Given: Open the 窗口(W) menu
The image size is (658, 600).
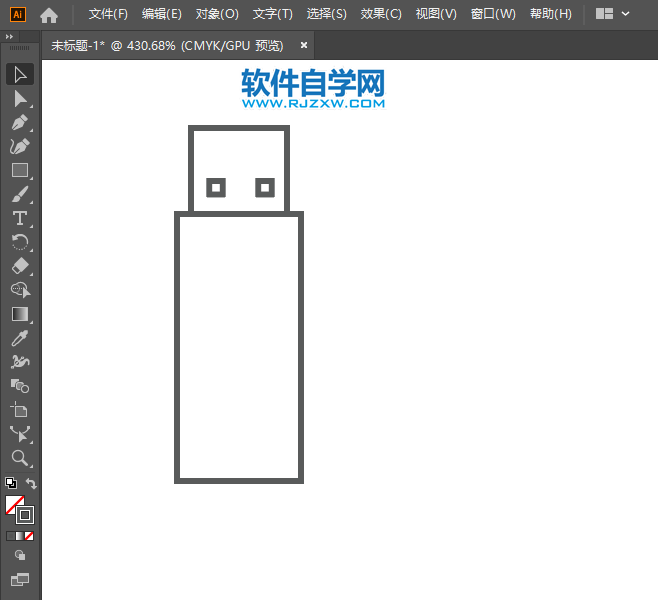Looking at the screenshot, I should click(x=493, y=14).
